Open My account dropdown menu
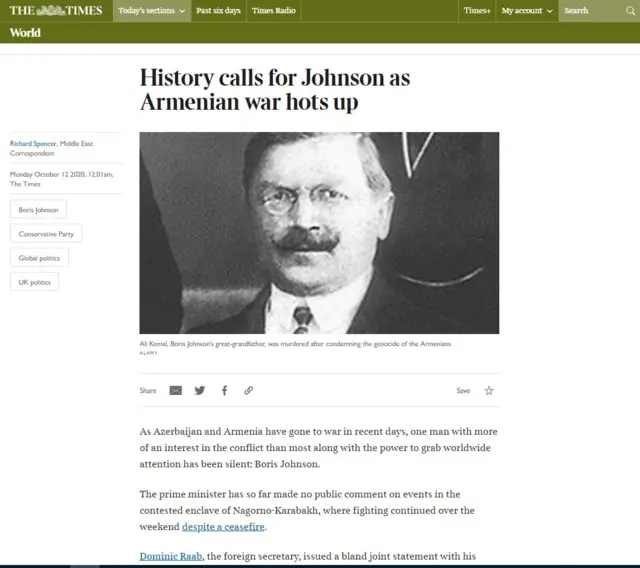This screenshot has width=640, height=568. click(x=526, y=11)
